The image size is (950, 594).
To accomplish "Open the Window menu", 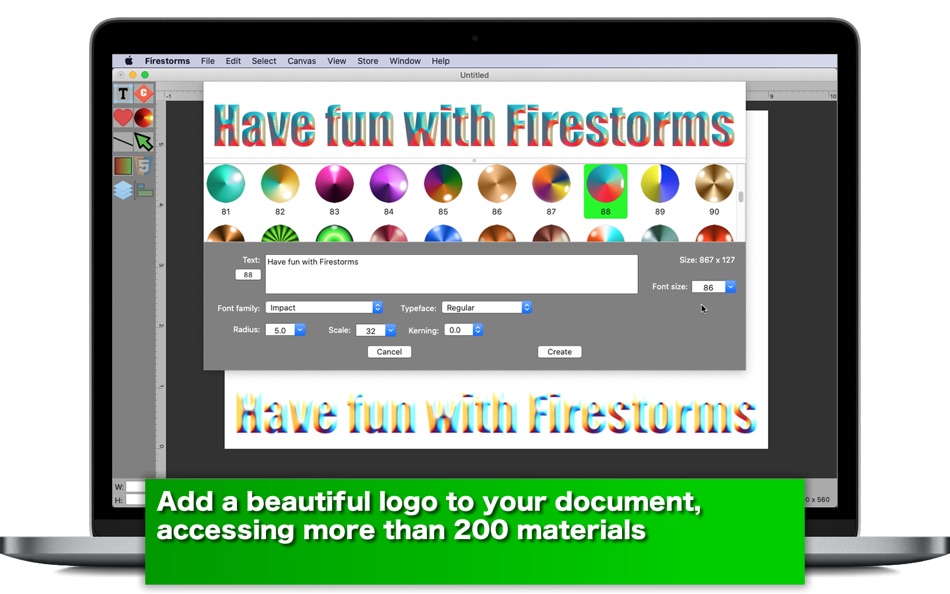I will [x=405, y=61].
